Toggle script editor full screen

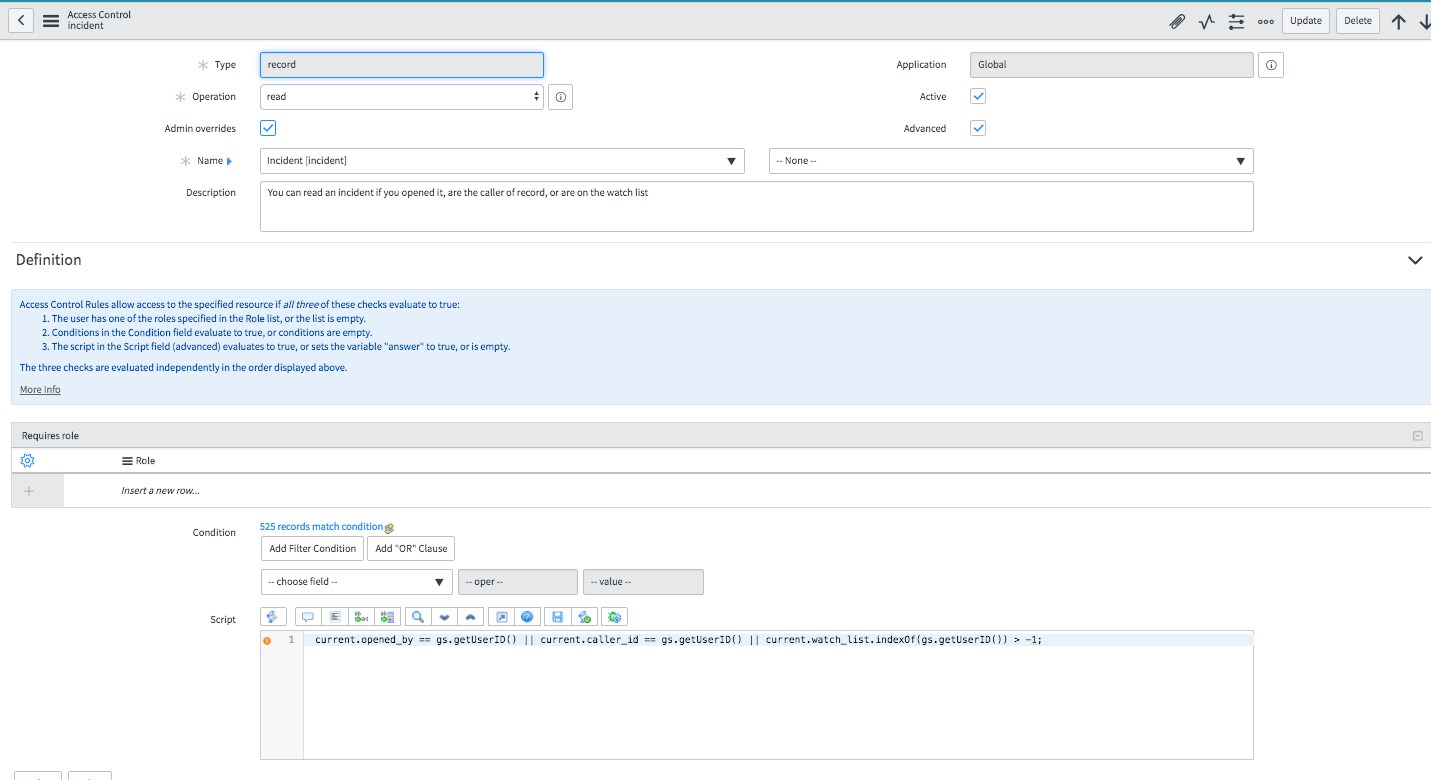pos(502,617)
